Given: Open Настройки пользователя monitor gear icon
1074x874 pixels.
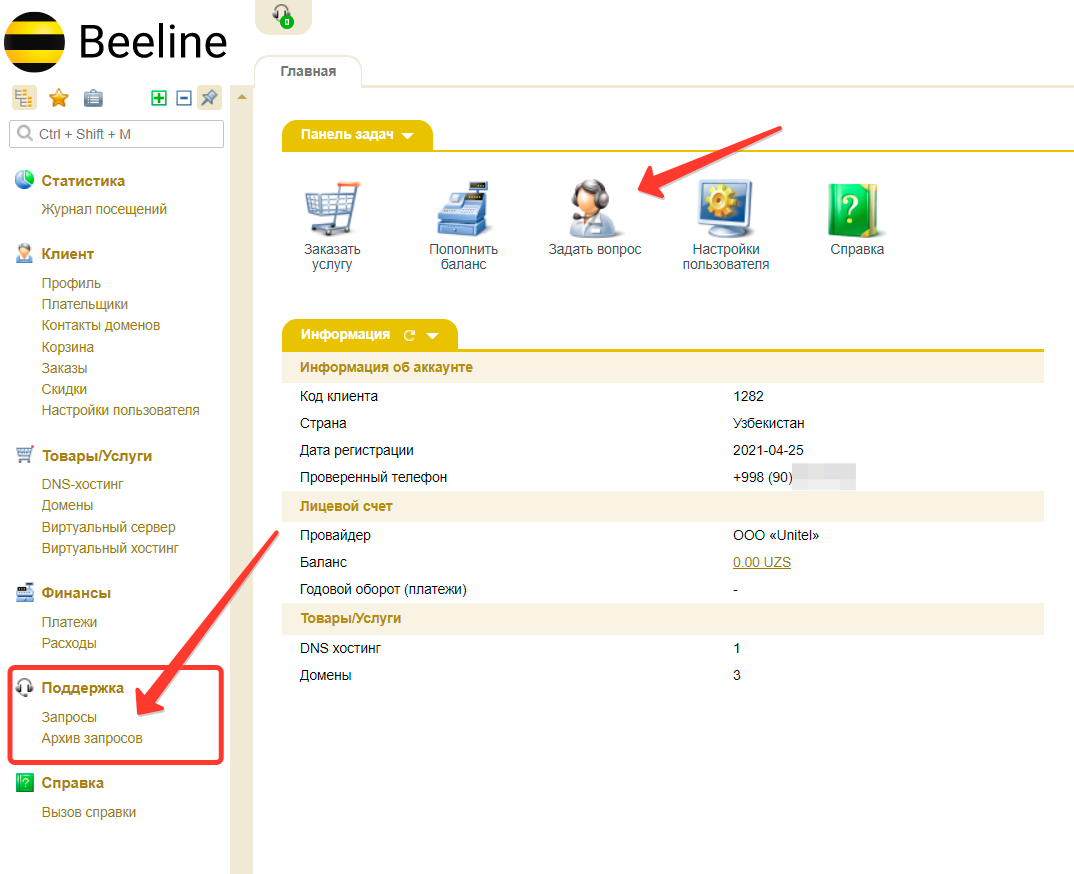Looking at the screenshot, I should pos(725,208).
